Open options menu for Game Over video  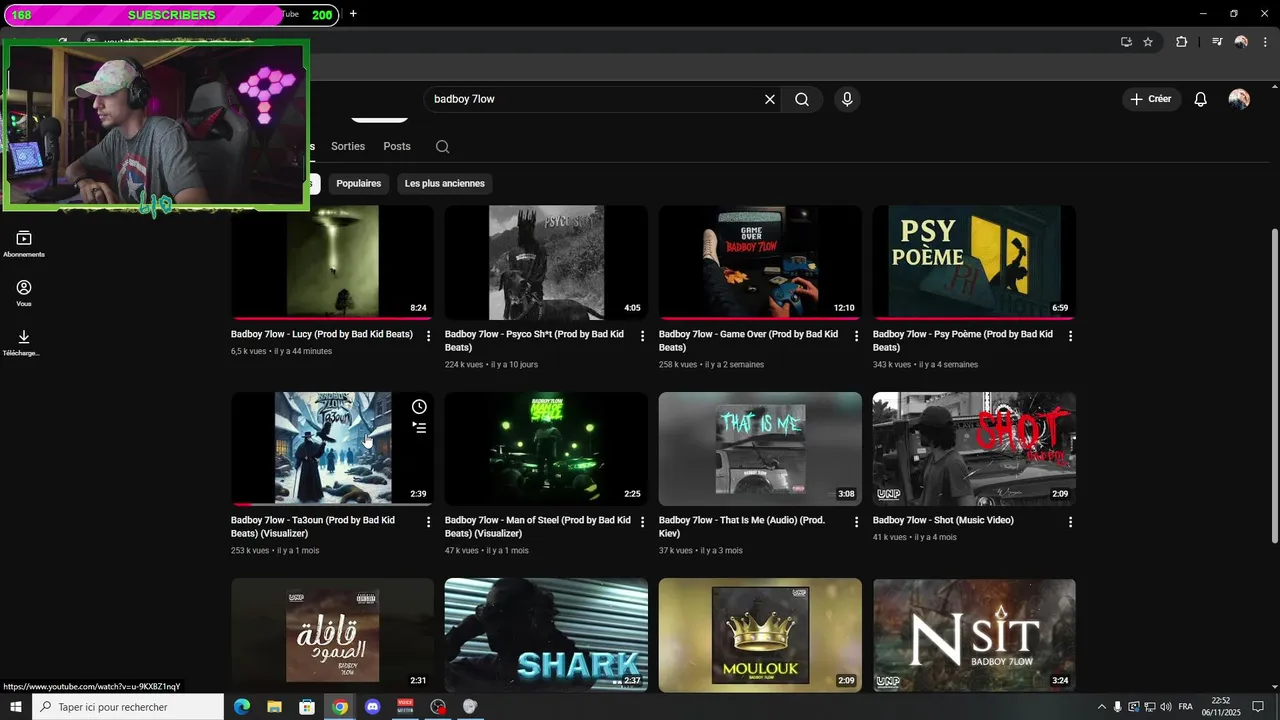coord(857,336)
